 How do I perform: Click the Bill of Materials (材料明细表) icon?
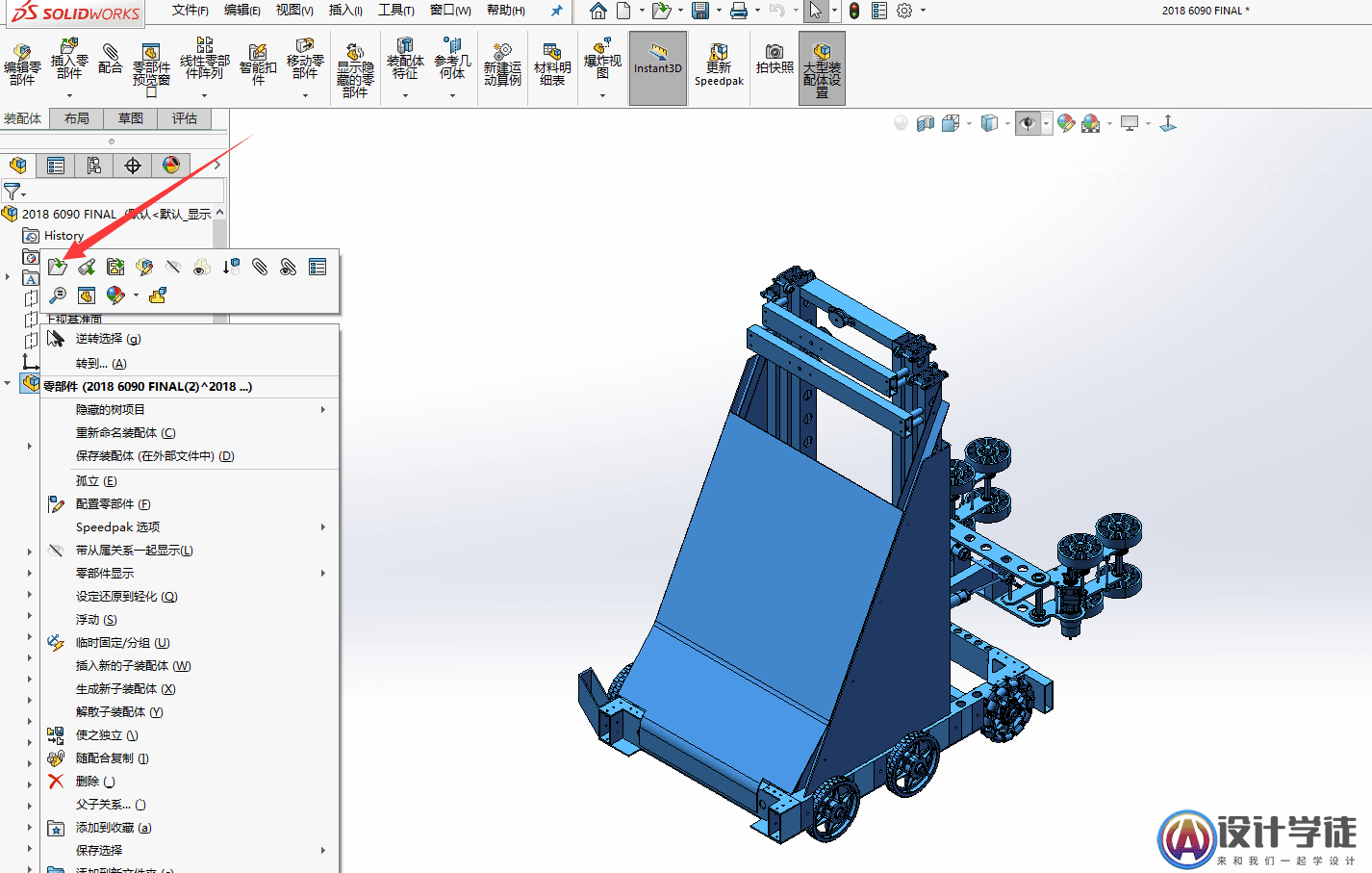[x=552, y=63]
